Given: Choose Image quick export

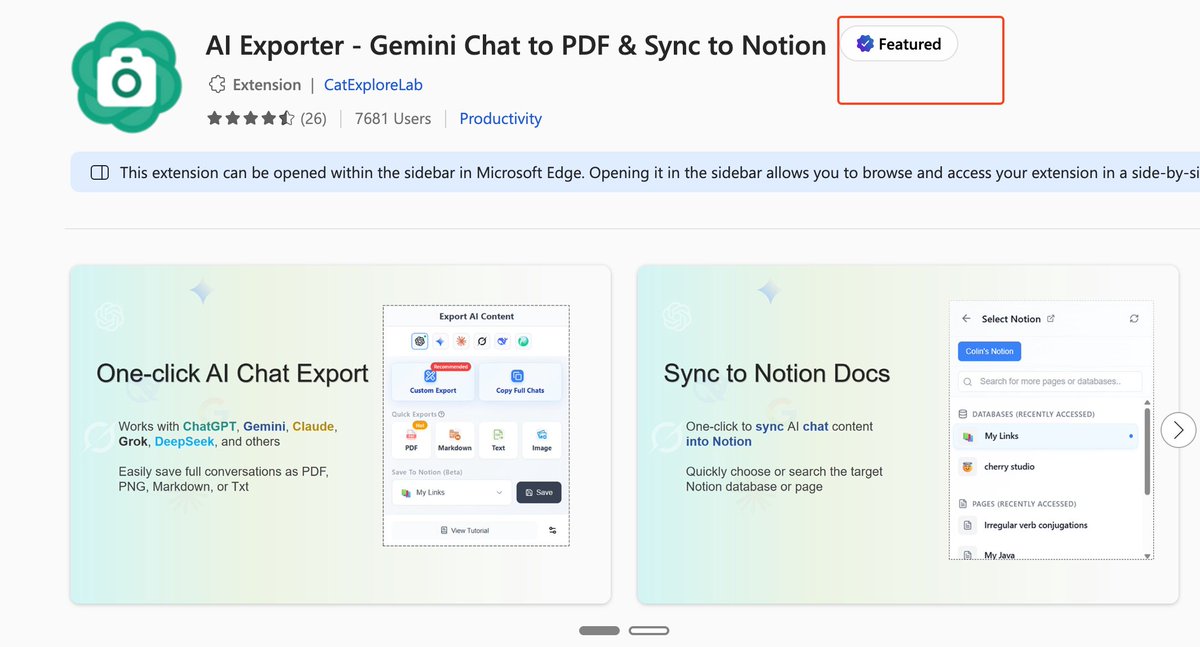Looking at the screenshot, I should point(541,439).
